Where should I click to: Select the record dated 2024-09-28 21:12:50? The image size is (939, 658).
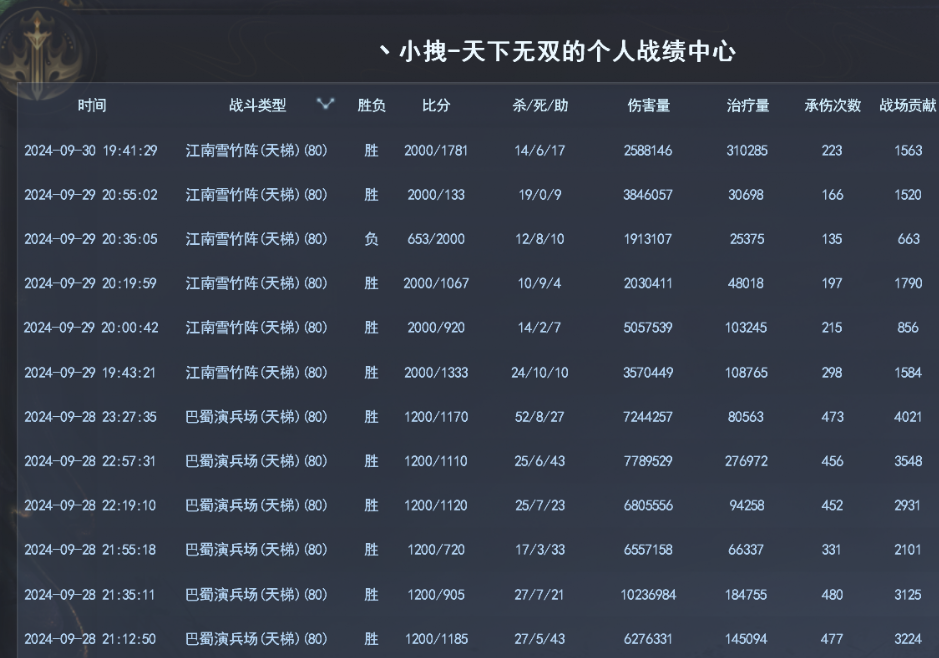[91, 638]
